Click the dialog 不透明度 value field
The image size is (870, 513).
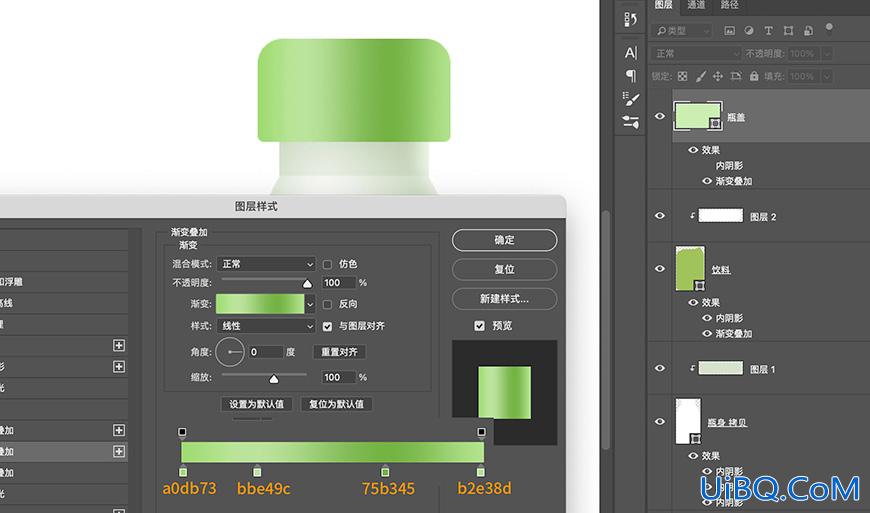pos(338,283)
